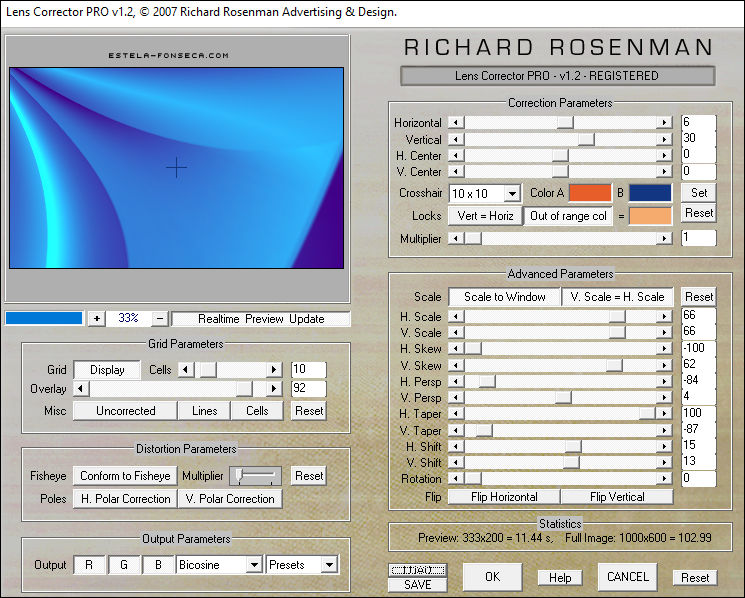The height and width of the screenshot is (598, 745).
Task: Toggle Realtime Preview Update
Action: point(261,319)
